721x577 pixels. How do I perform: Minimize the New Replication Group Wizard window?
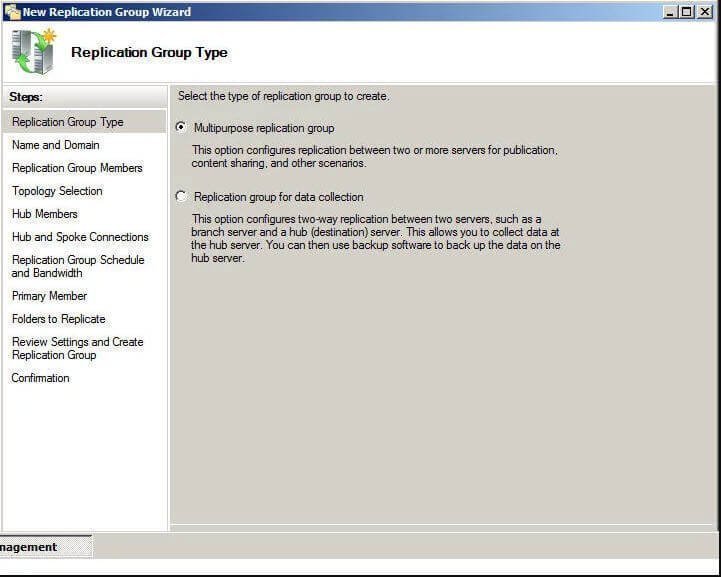point(670,12)
